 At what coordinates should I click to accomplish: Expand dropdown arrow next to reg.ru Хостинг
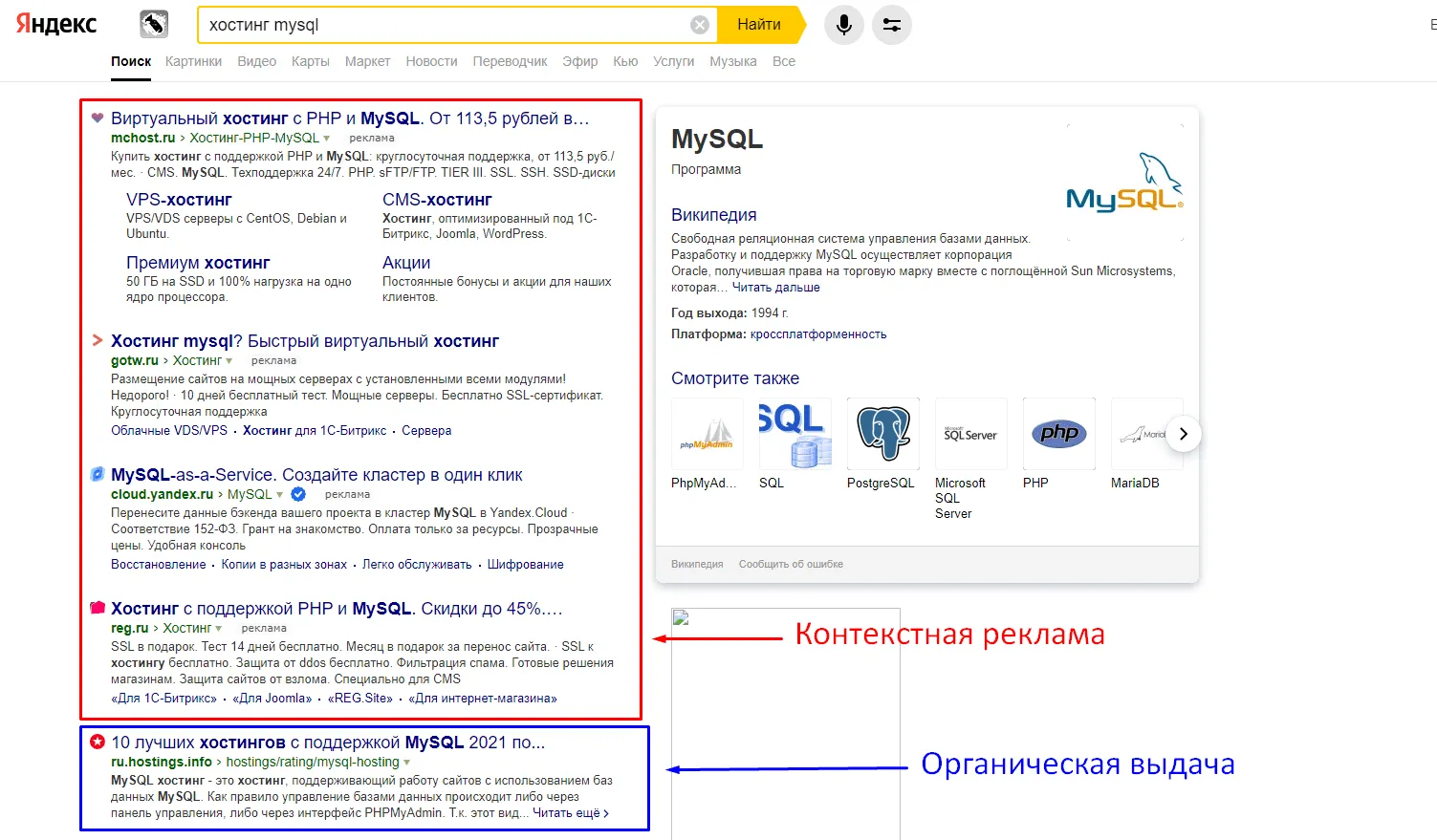pos(219,629)
